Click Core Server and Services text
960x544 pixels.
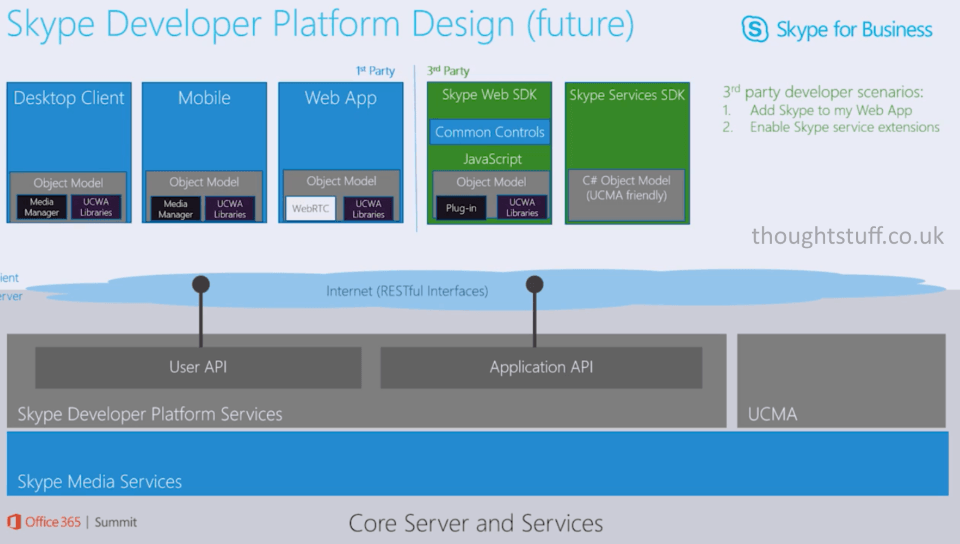[476, 524]
